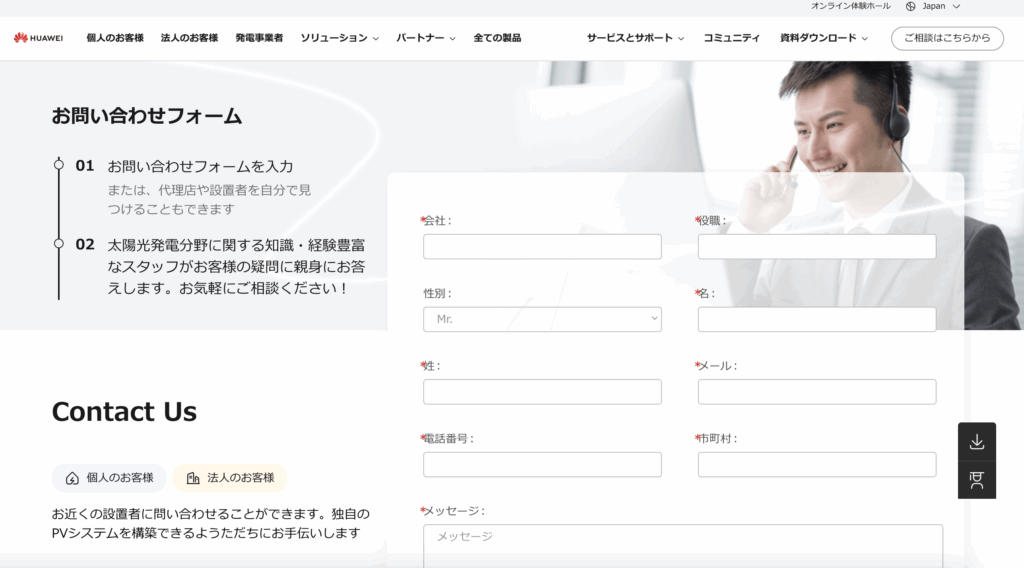Open the 性別 Mr. dropdown

[542, 319]
